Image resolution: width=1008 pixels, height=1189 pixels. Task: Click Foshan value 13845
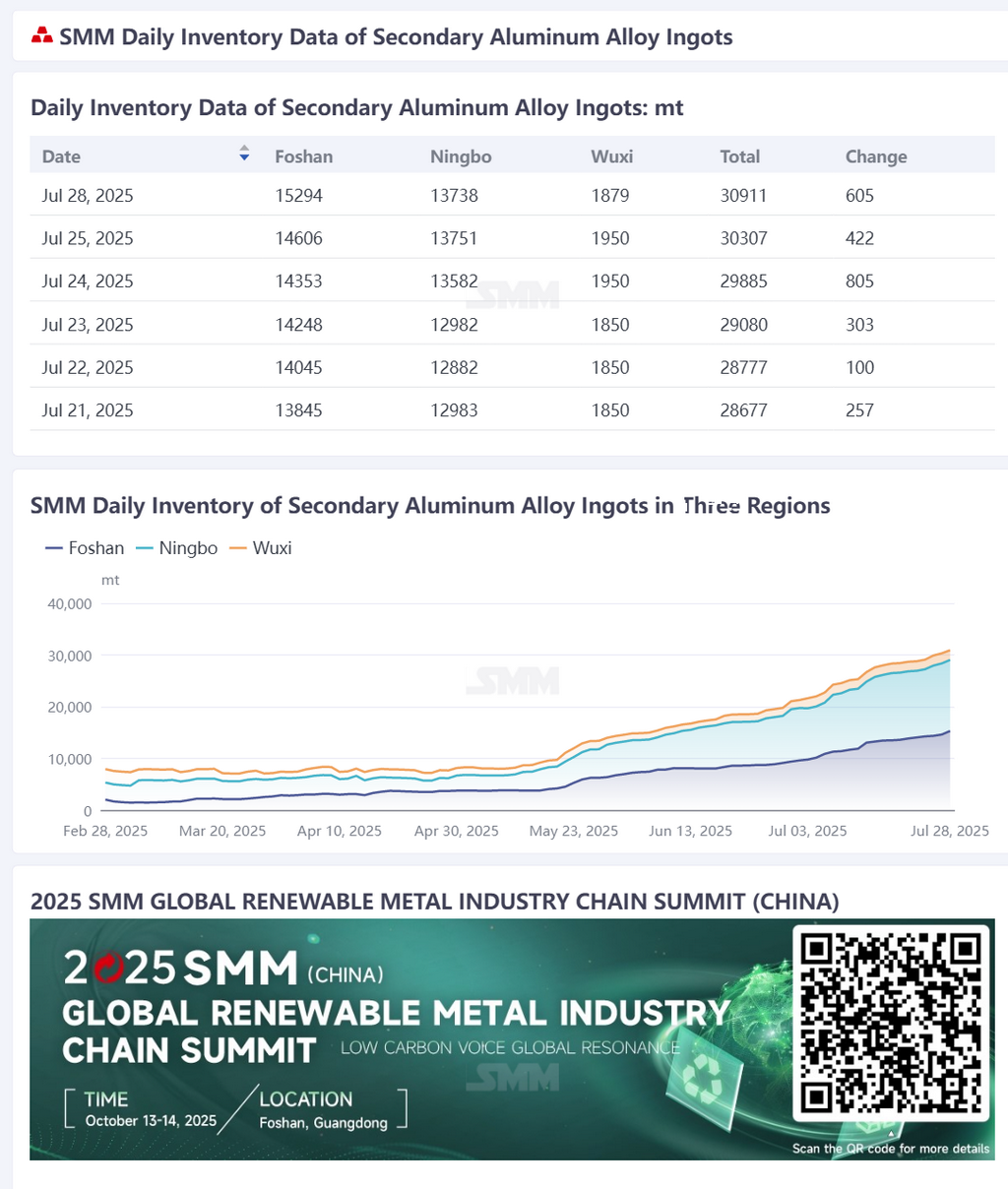pos(298,410)
